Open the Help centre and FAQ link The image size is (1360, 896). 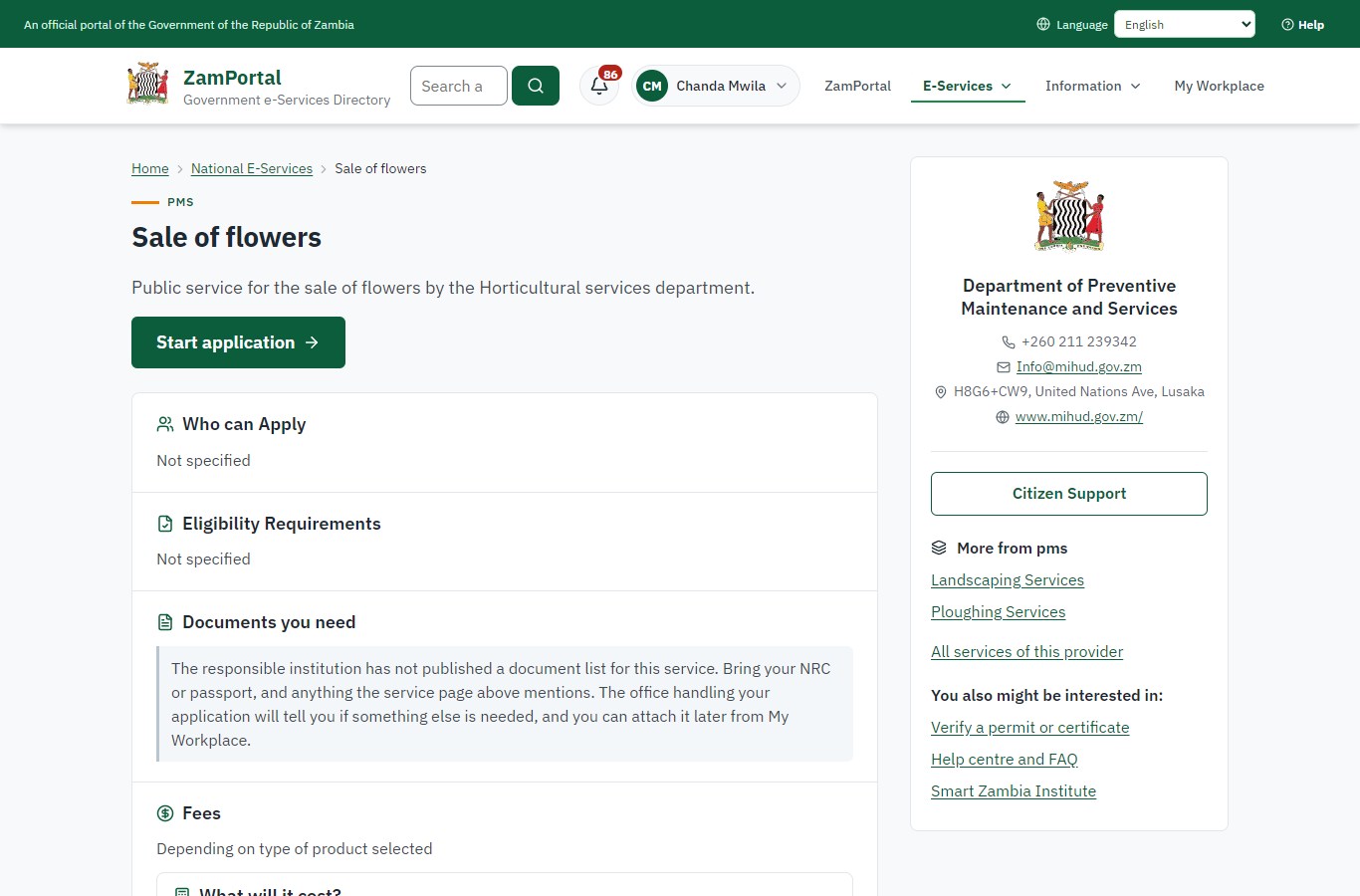1005,759
